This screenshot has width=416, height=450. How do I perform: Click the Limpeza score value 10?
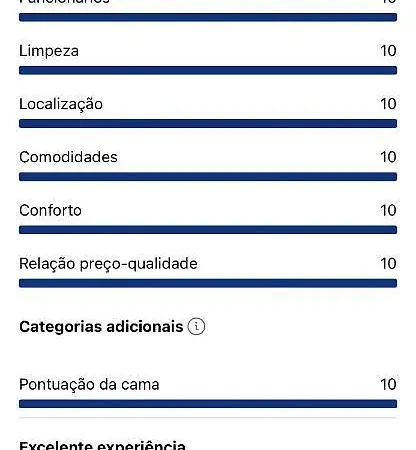coord(388,51)
